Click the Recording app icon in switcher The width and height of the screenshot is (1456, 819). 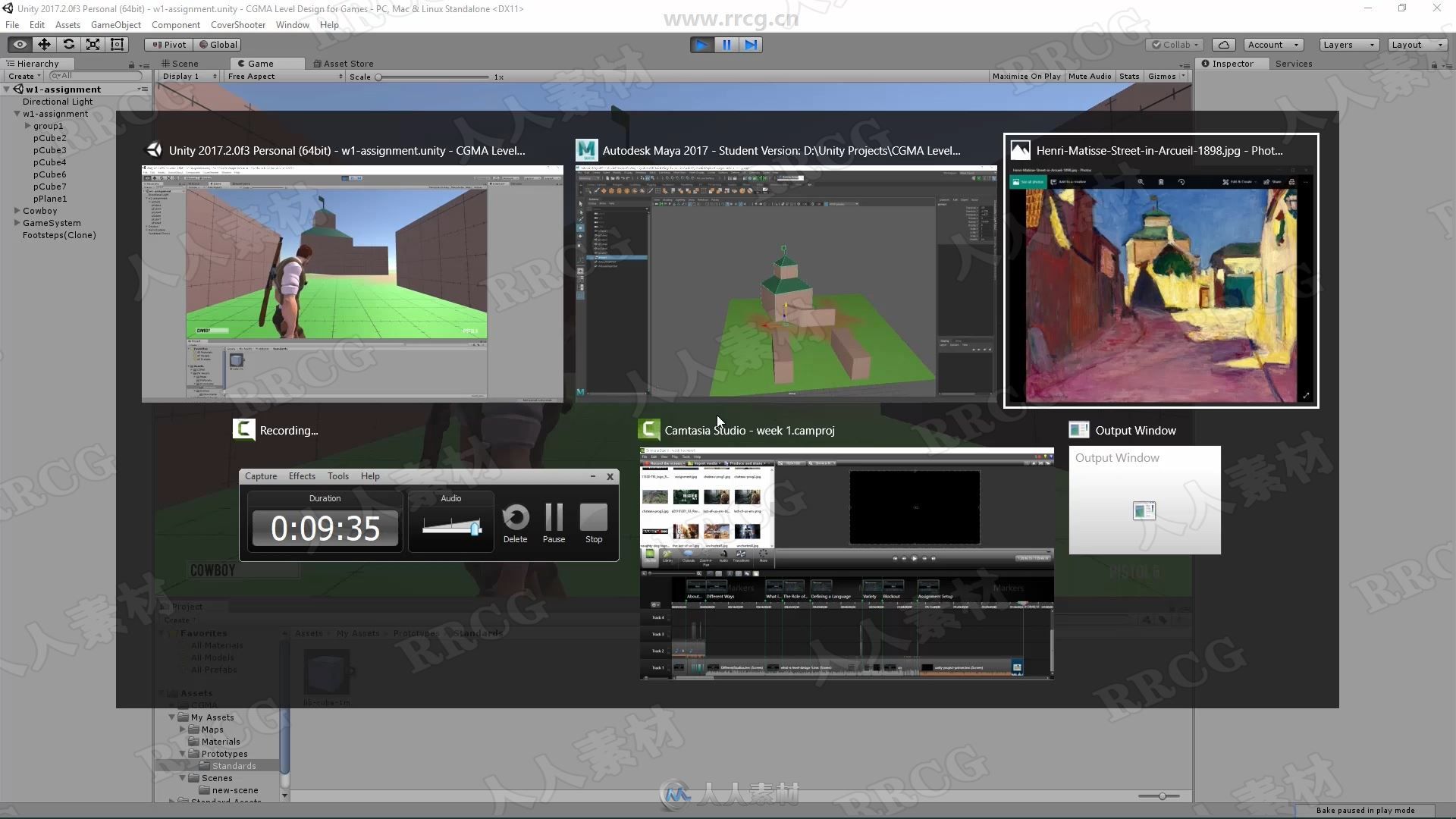coord(243,430)
